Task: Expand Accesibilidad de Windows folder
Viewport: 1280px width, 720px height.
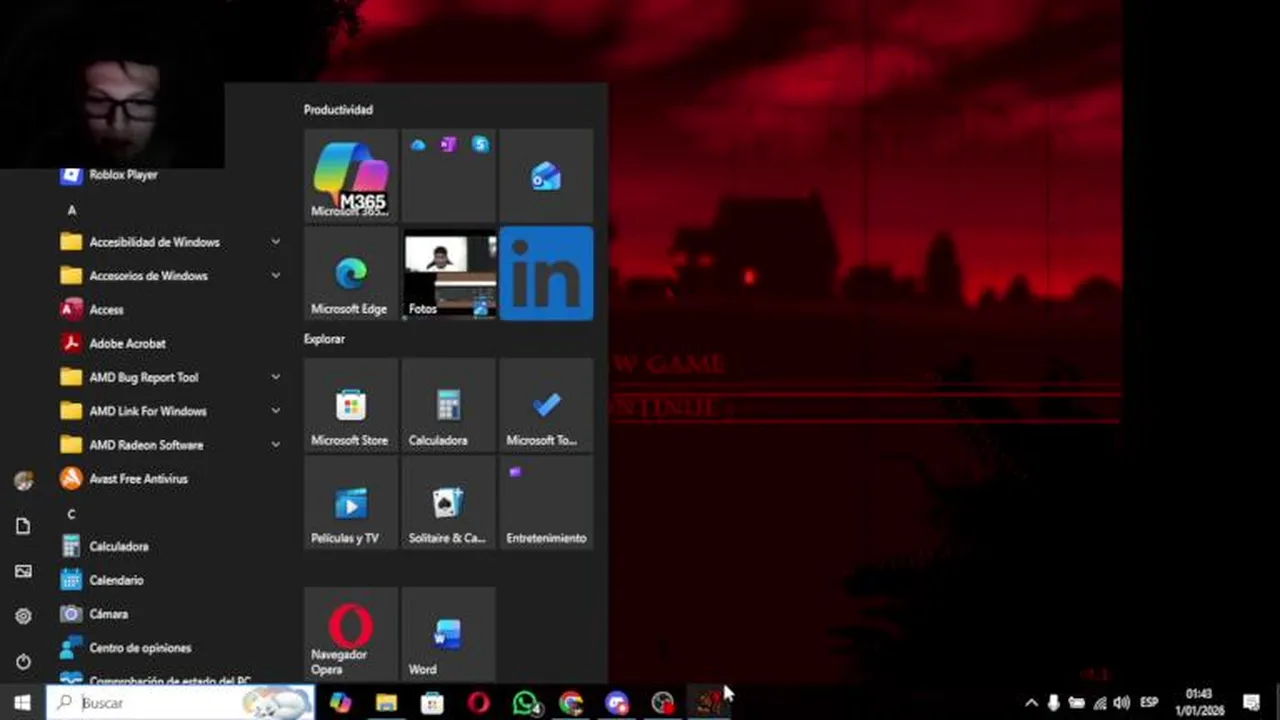Action: coord(170,242)
